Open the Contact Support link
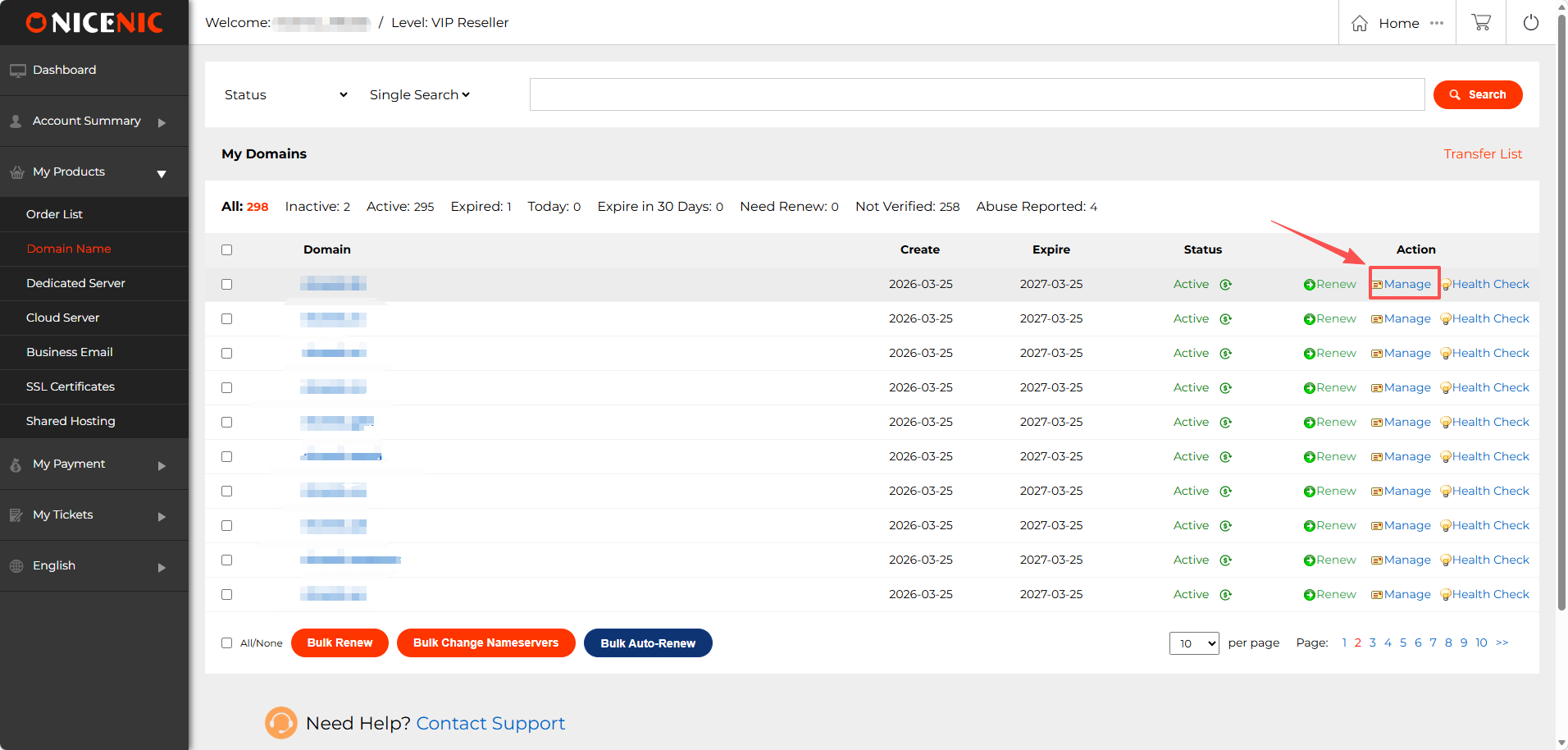1568x750 pixels. (490, 723)
